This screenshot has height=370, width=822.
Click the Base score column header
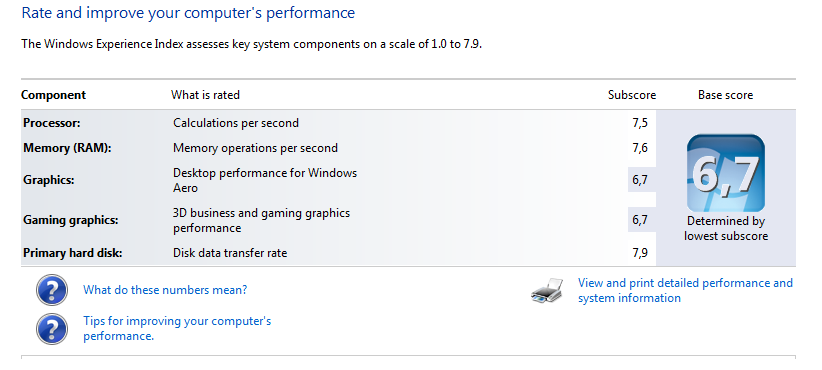726,95
